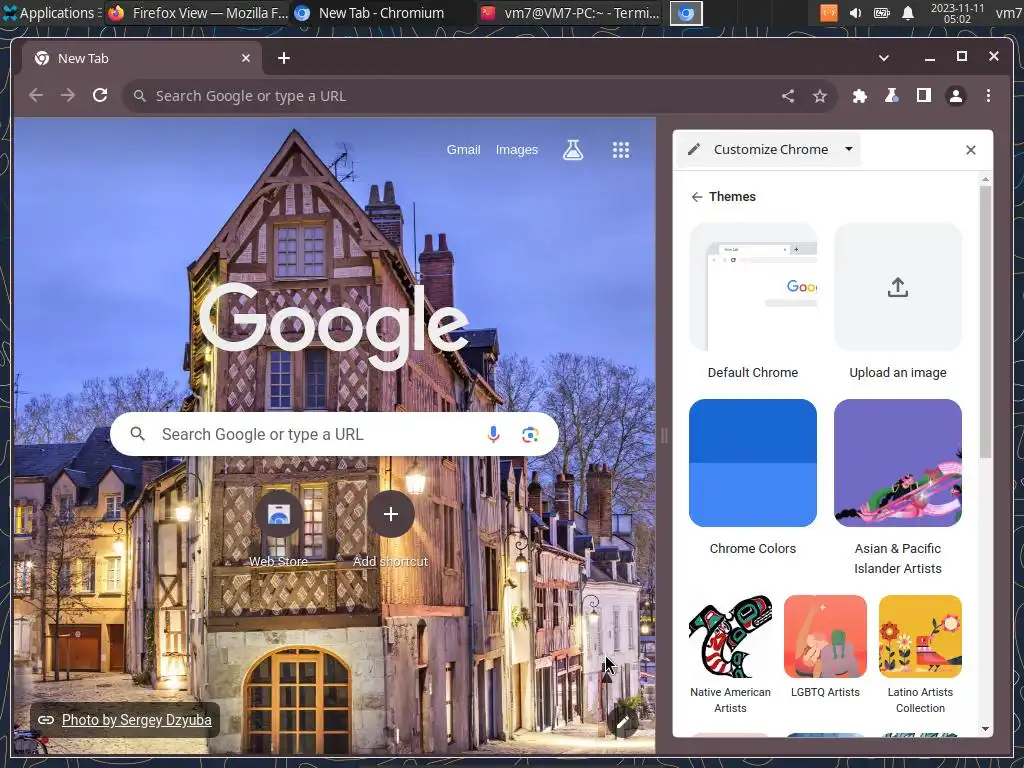Open the Photo by Sergey Dzyuba link
The height and width of the screenshot is (768, 1024).
pyautogui.click(x=136, y=720)
